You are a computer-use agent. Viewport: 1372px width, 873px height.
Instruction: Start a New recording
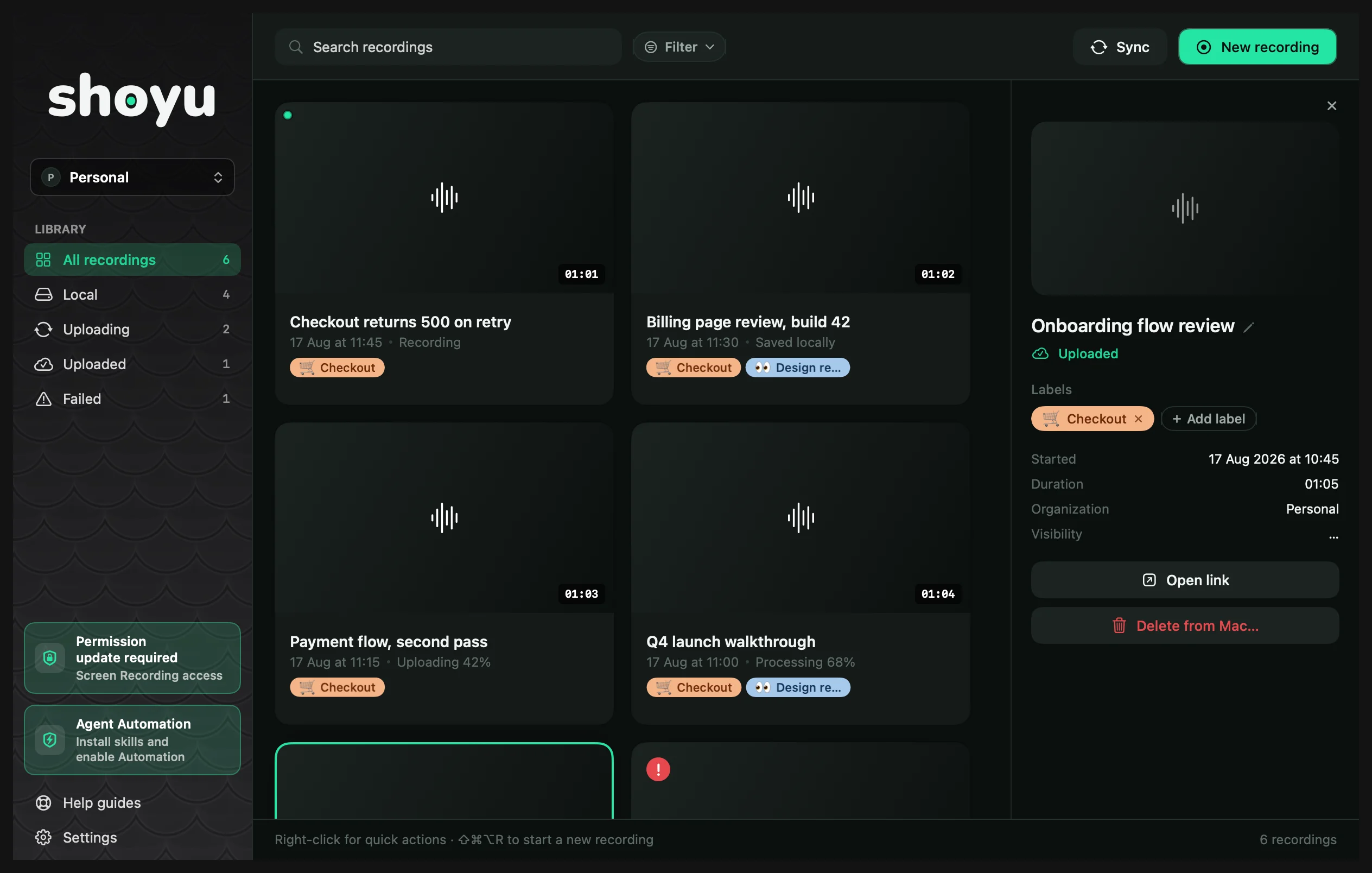click(1257, 47)
